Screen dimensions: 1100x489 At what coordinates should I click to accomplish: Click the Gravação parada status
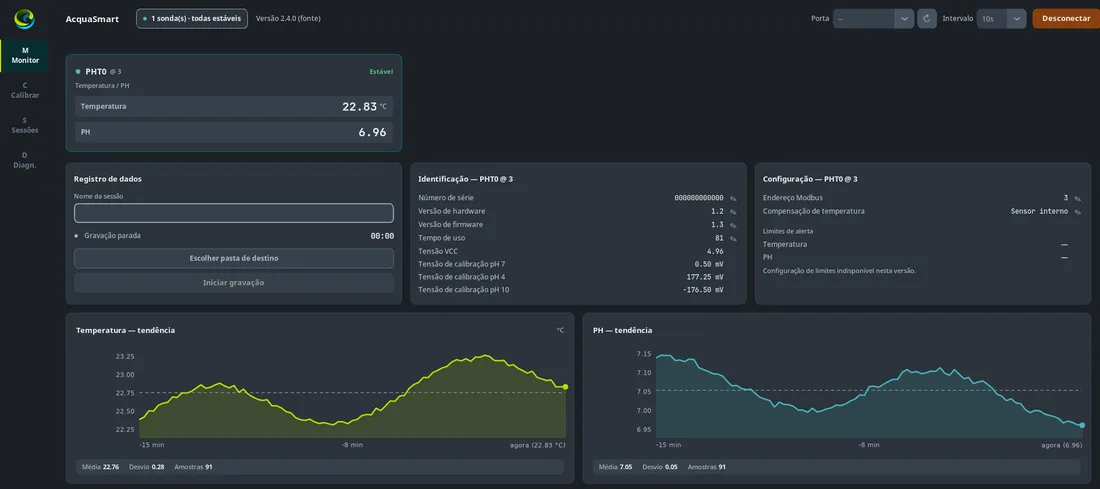[112, 236]
